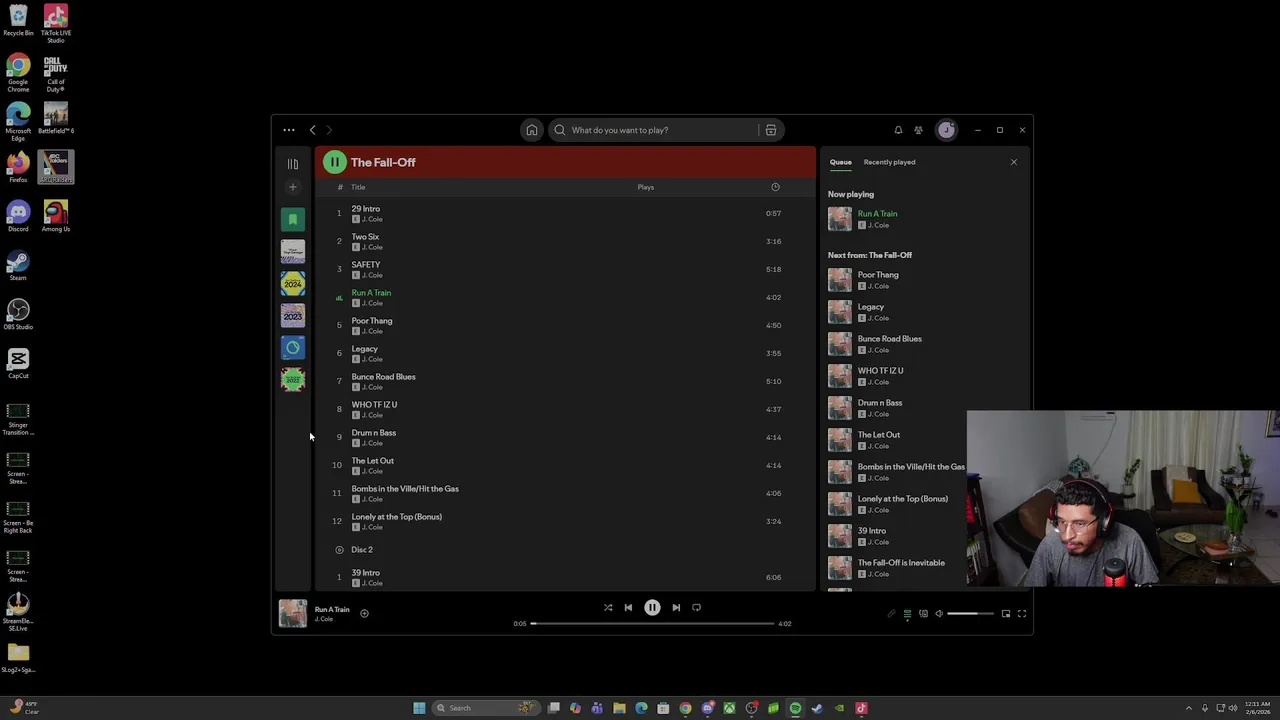Viewport: 1280px width, 720px height.
Task: Expand Your Library sidebar
Action: pyautogui.click(x=293, y=164)
